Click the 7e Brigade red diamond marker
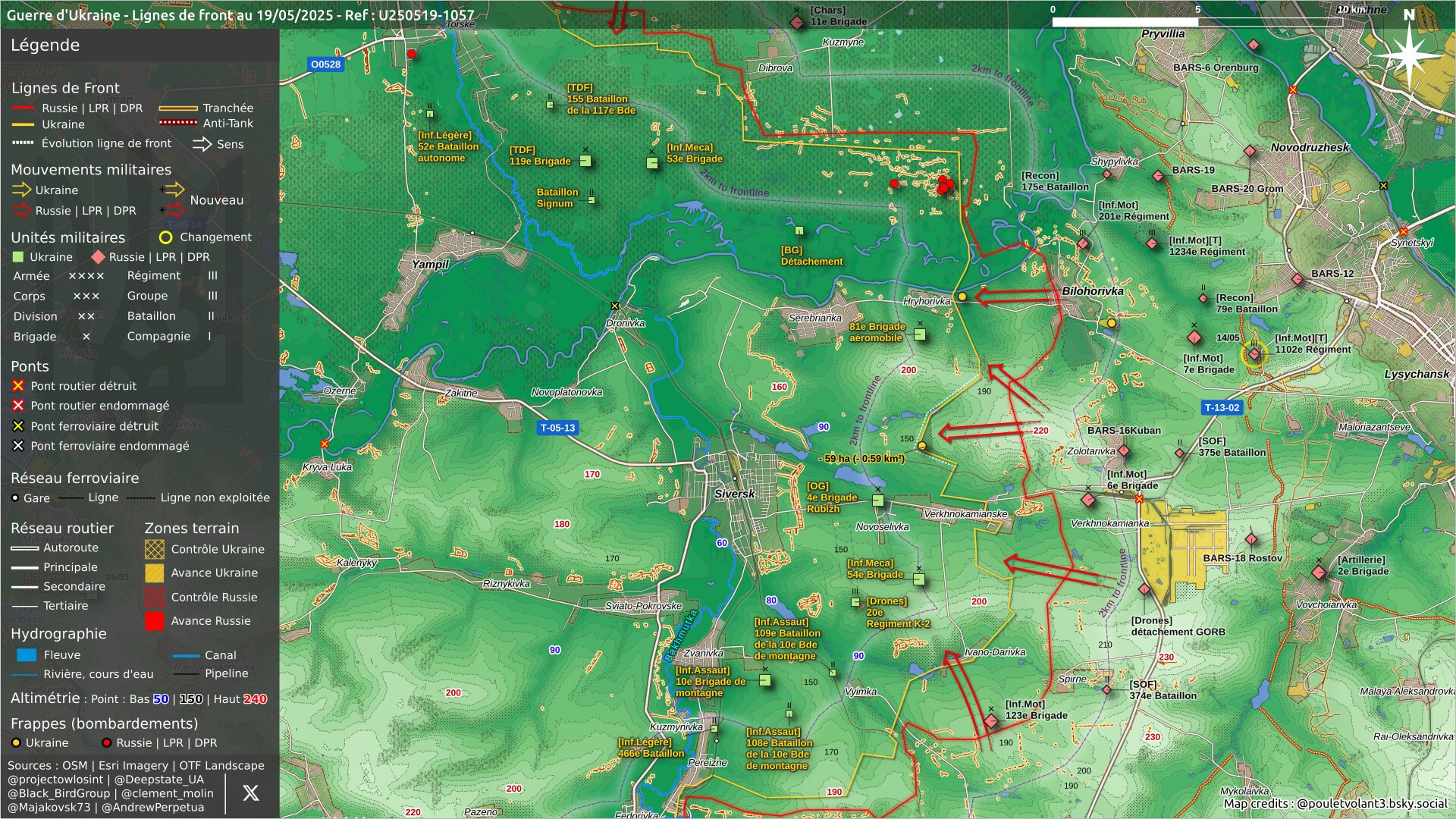The width and height of the screenshot is (1456, 819). click(1194, 337)
